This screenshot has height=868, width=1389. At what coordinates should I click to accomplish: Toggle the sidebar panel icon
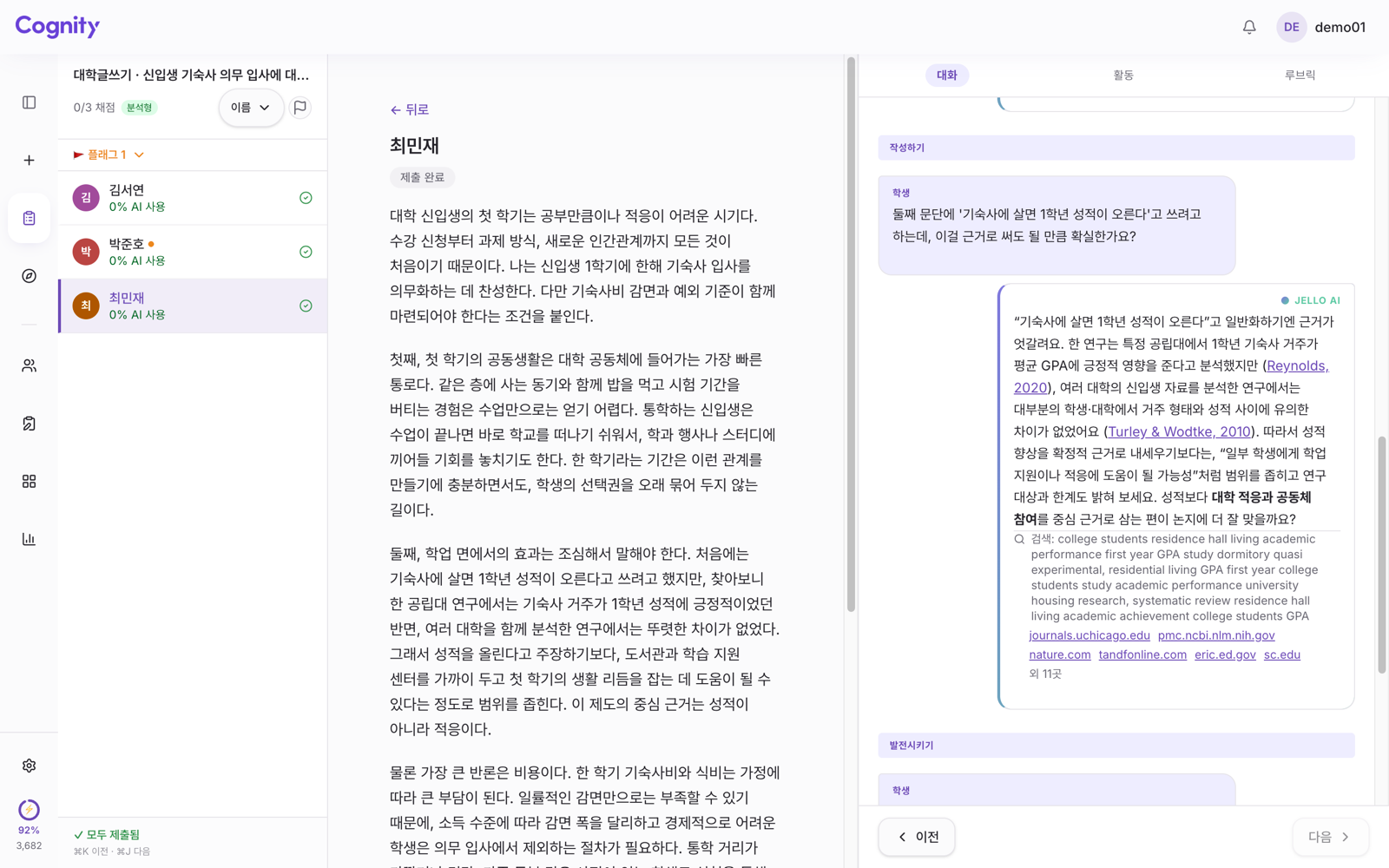(x=29, y=102)
